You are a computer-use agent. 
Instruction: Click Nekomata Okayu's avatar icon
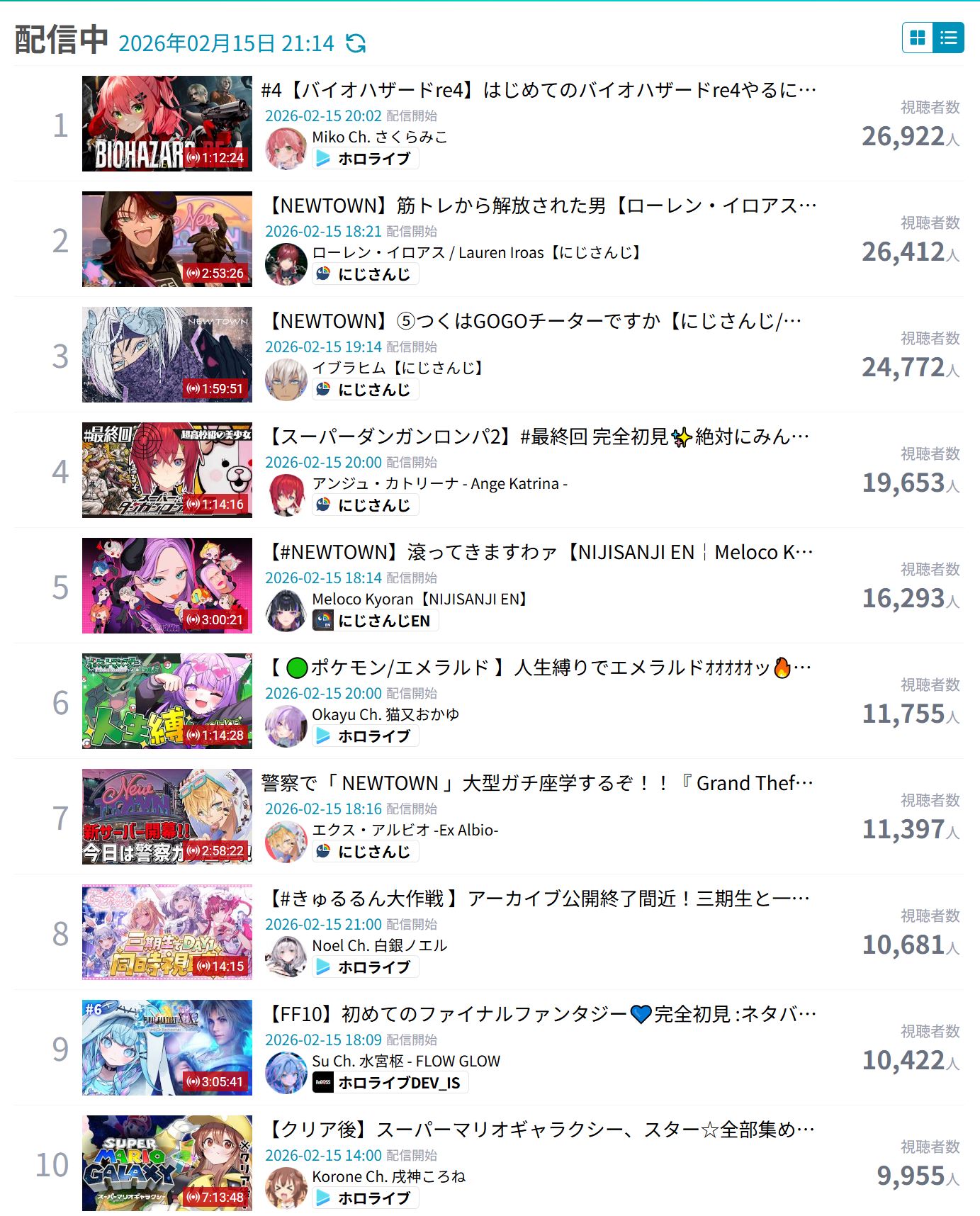(x=286, y=726)
